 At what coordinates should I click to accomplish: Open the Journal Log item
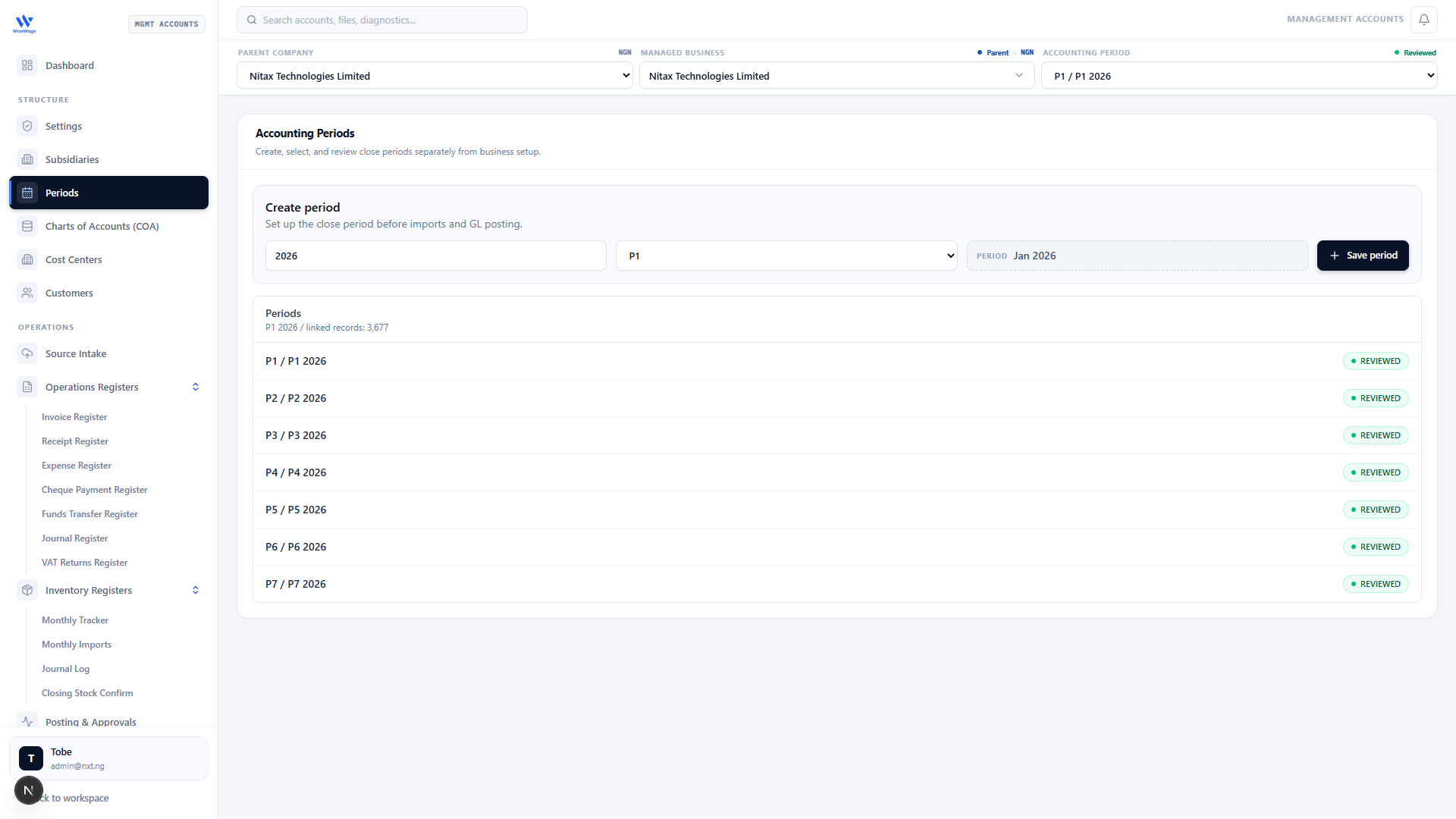tap(65, 669)
